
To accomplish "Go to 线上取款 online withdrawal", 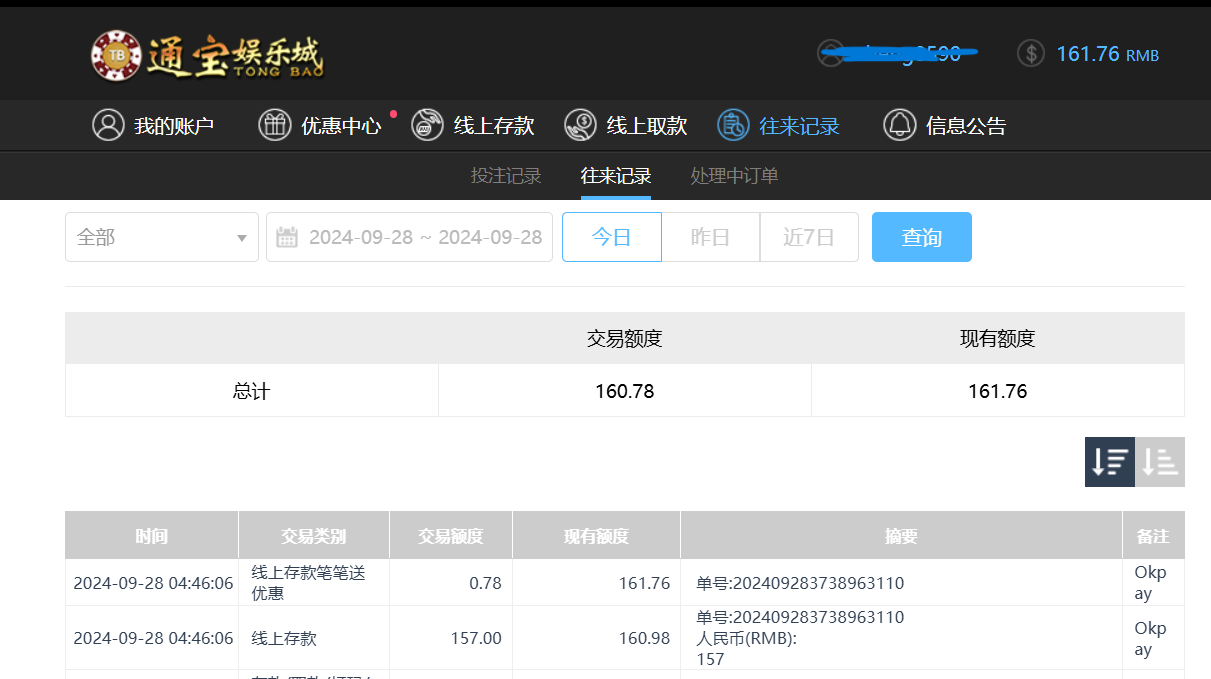I will 626,125.
